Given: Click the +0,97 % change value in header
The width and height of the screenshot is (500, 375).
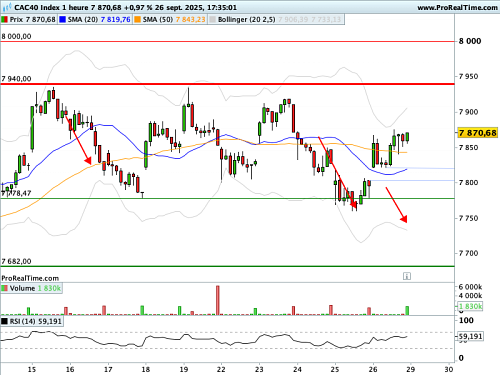Looking at the screenshot, I should [138, 7].
